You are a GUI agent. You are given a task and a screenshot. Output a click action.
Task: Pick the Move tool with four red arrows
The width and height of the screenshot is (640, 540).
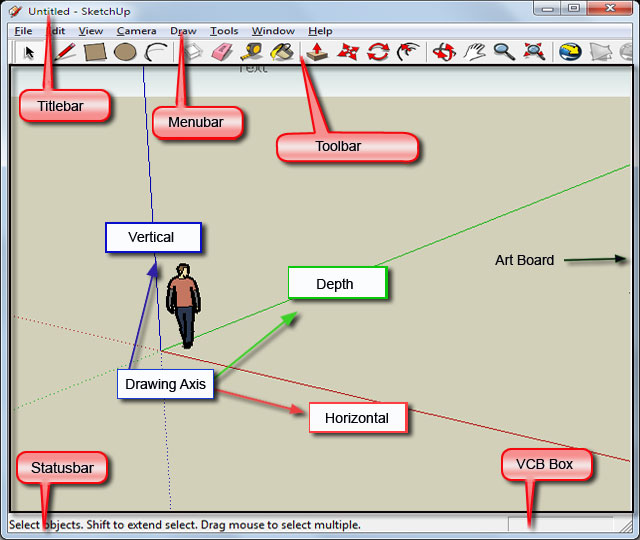348,52
